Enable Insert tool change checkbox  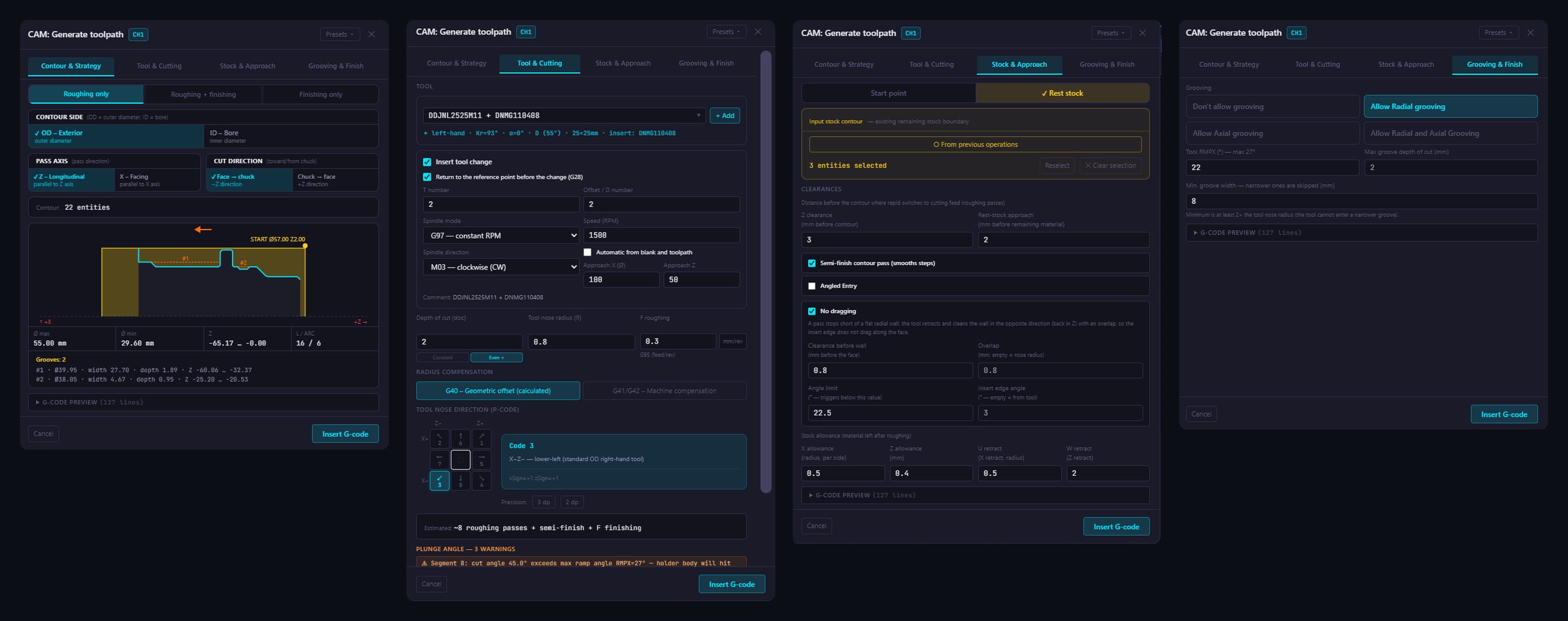click(x=427, y=162)
